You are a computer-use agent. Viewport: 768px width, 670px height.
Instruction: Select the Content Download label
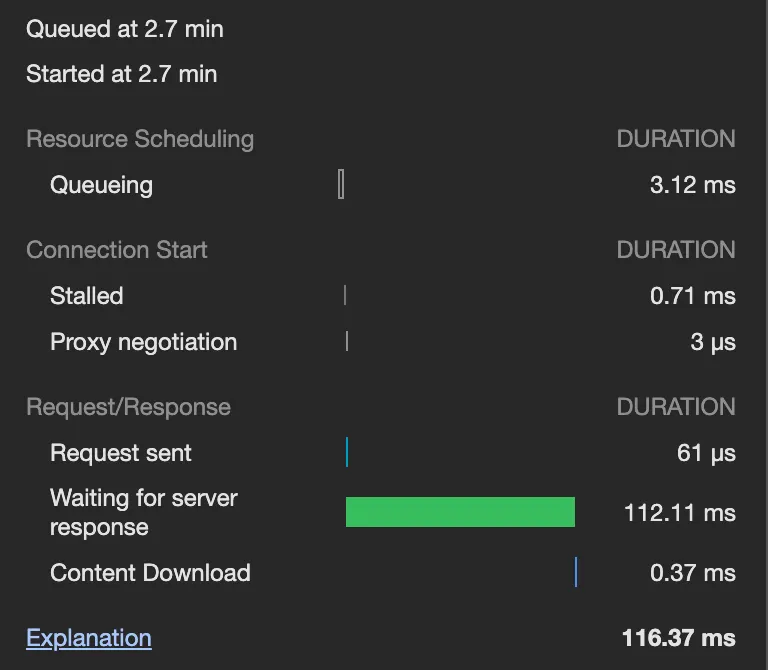point(150,573)
